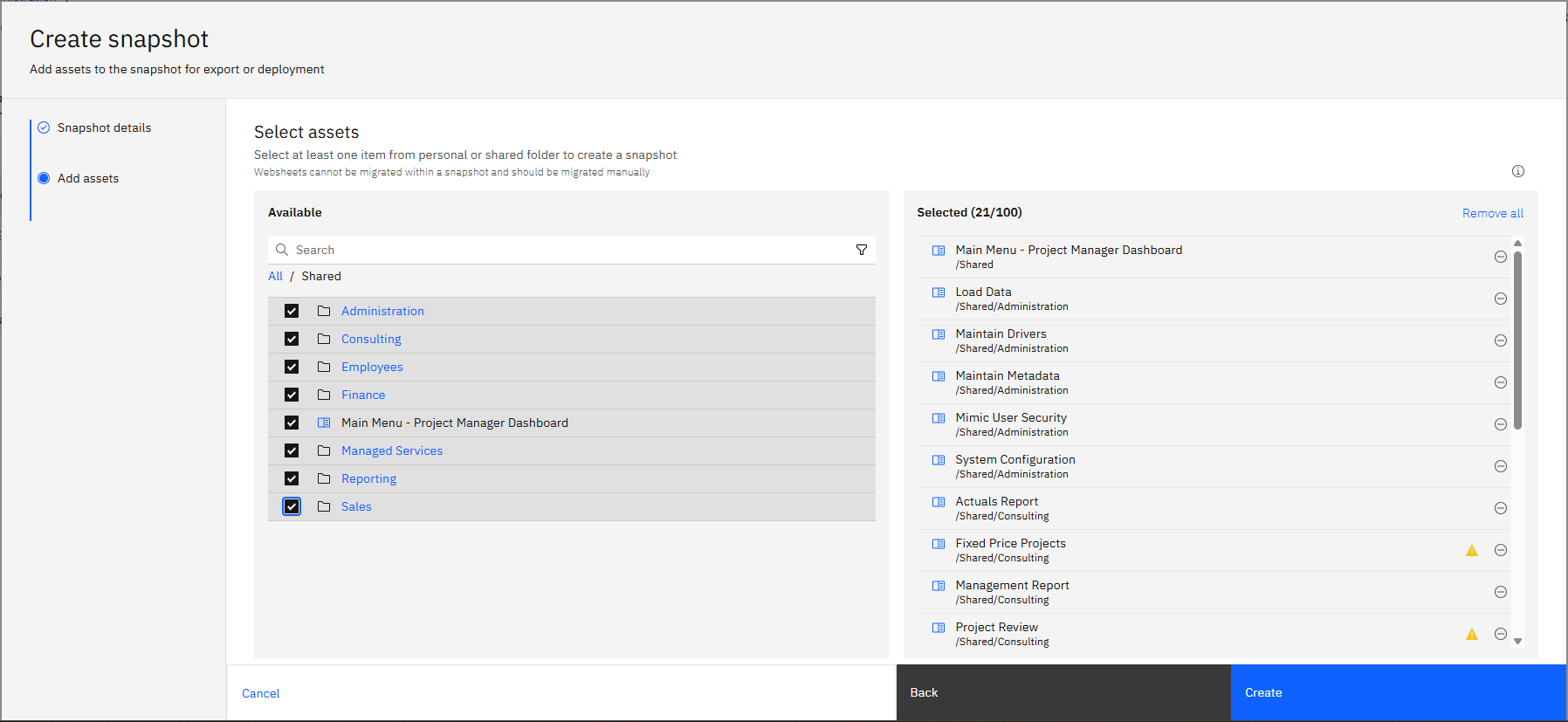Click the selected list scroll-down arrow

pyautogui.click(x=1517, y=641)
